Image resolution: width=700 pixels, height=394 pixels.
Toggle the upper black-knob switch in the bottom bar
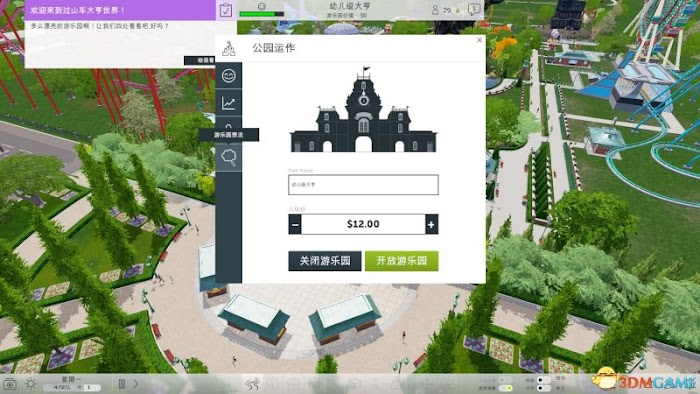coord(543,380)
